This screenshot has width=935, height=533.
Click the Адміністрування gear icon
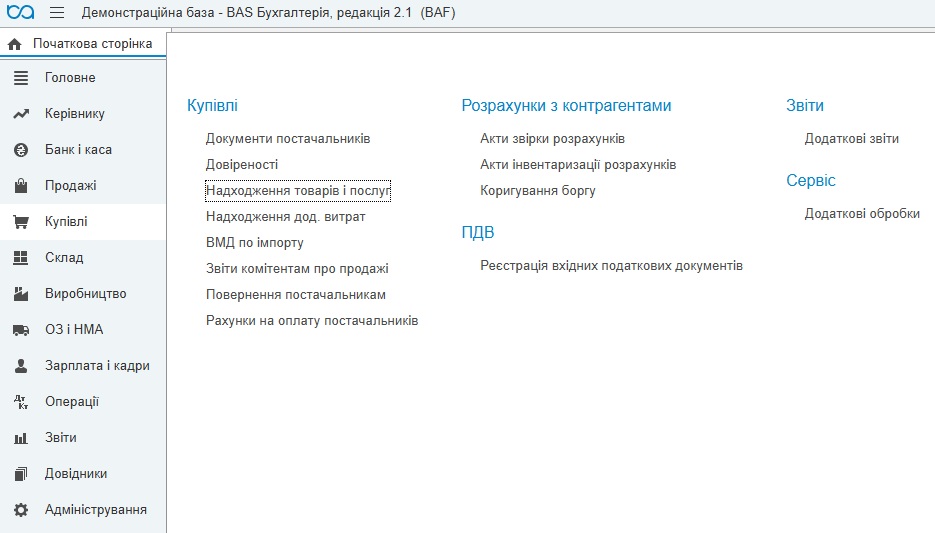tap(21, 510)
